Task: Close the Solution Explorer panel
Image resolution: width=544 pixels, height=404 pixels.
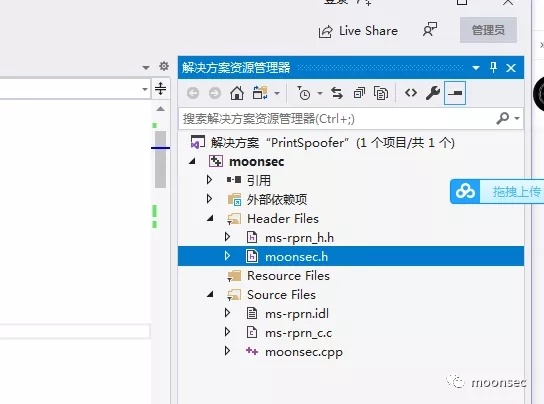Action: pyautogui.click(x=511, y=68)
